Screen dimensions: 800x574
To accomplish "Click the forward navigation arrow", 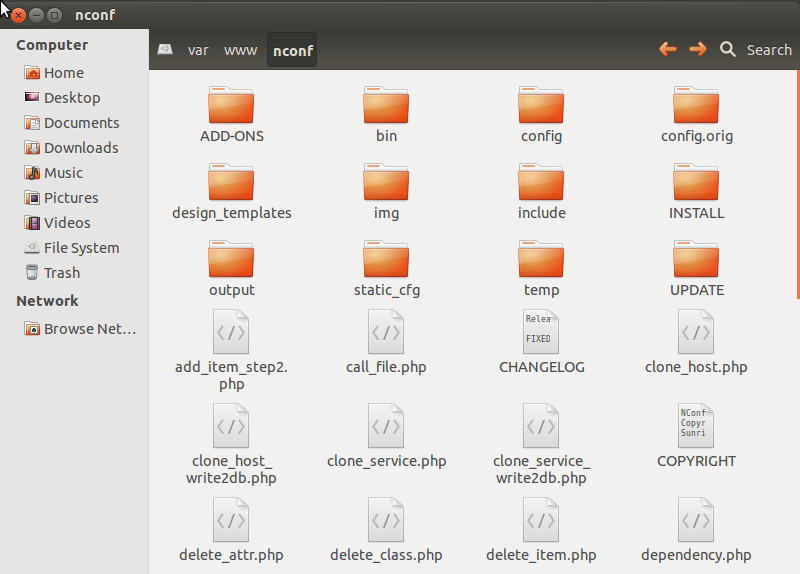I will coord(697,49).
